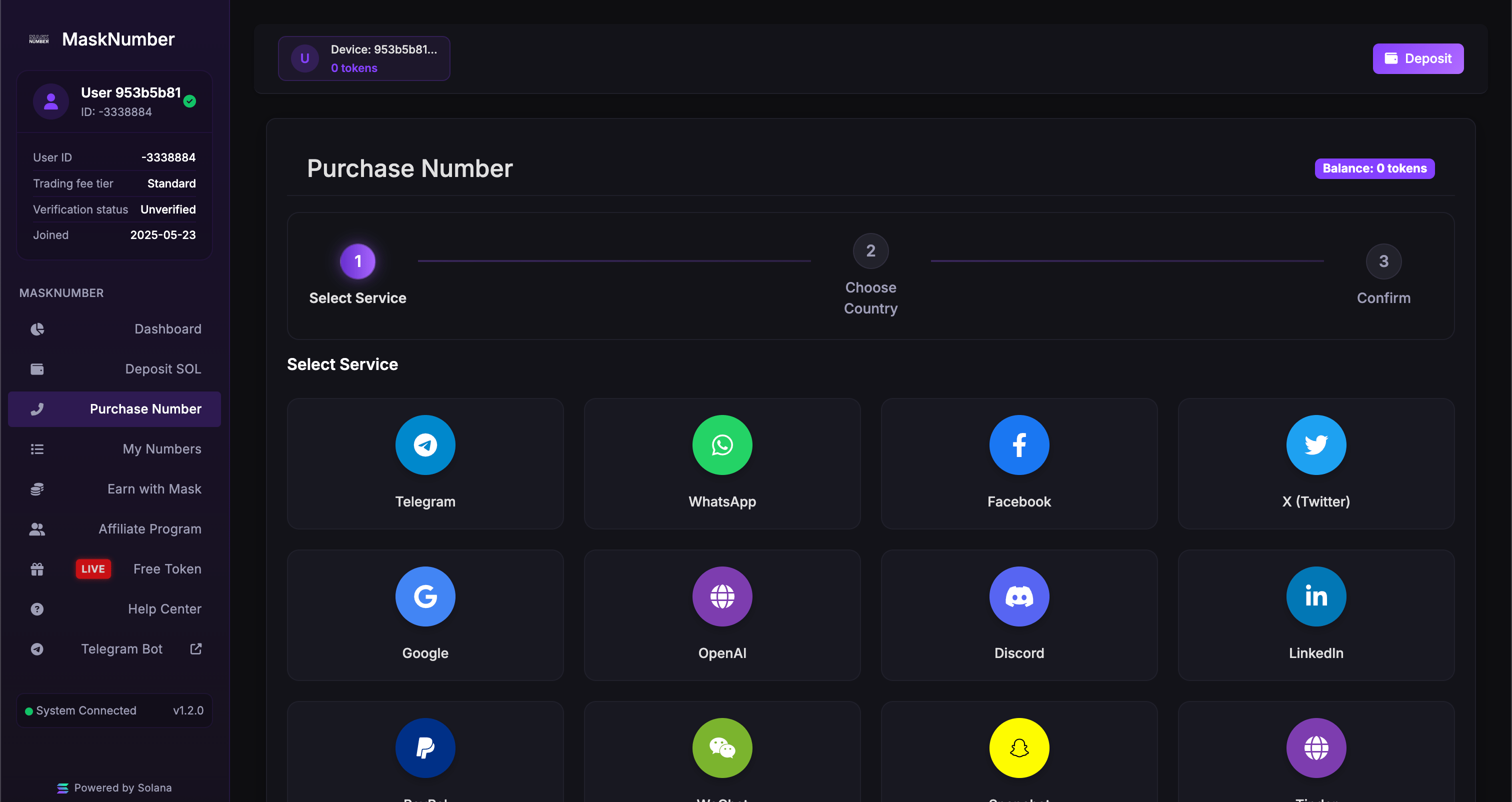
Task: Click the Unverified verification status value
Action: click(168, 209)
